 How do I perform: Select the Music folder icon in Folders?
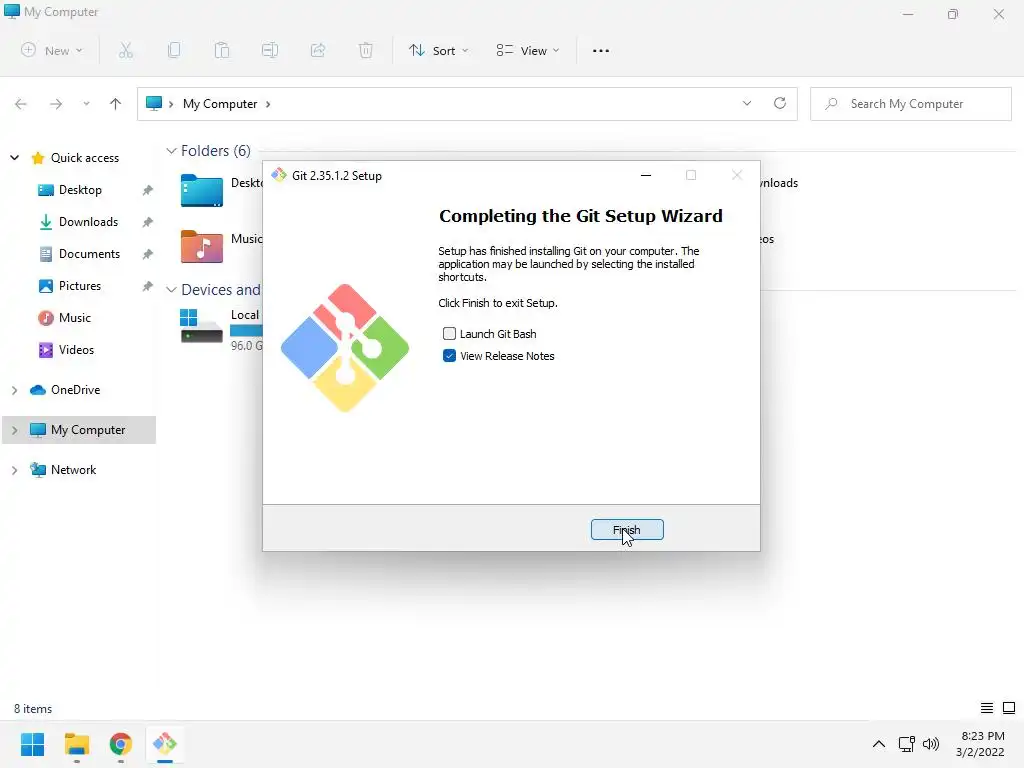202,246
